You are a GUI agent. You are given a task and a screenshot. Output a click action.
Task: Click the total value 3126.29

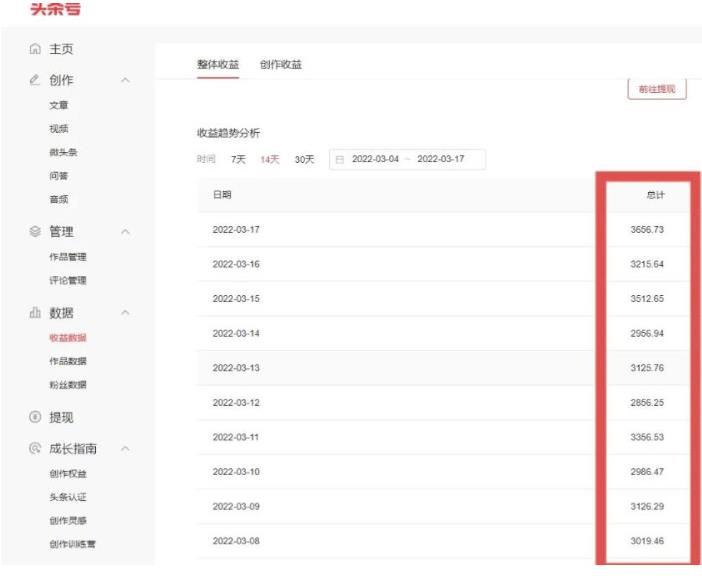click(x=647, y=507)
